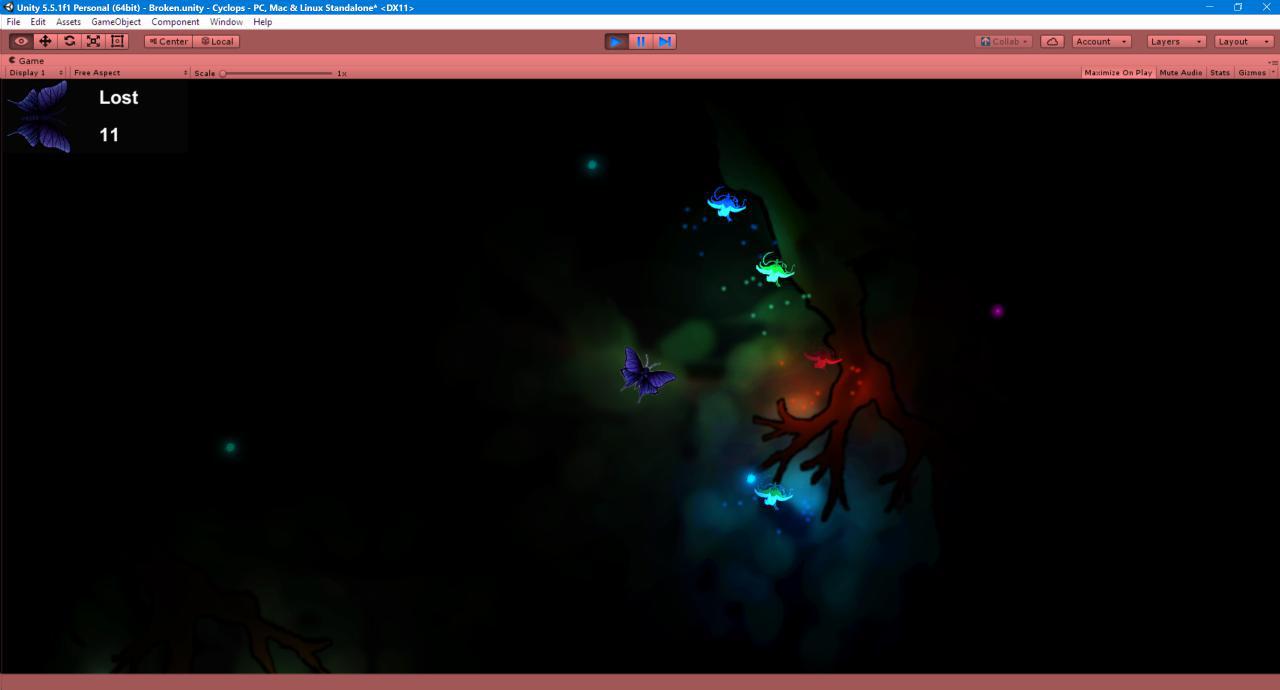This screenshot has width=1280, height=690.
Task: Toggle handle rotation Local button
Action: coord(216,41)
